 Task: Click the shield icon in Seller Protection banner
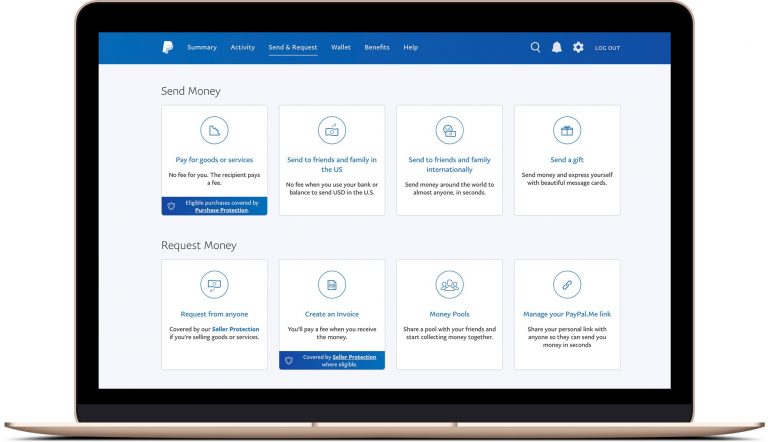289,361
